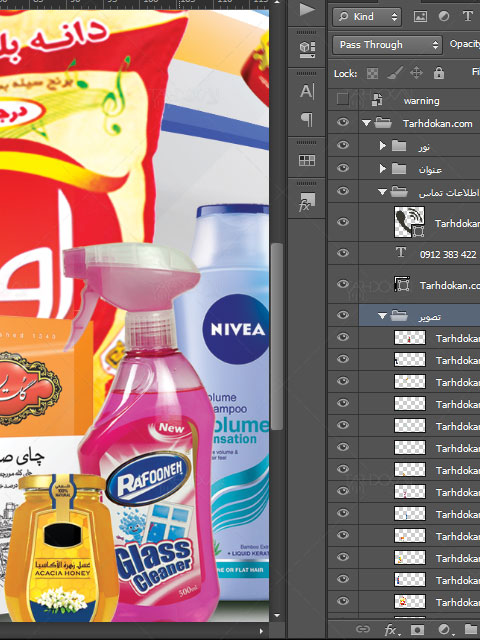Select the اطلاعات تماس group name
Screen dimensions: 480x640
(x=449, y=193)
